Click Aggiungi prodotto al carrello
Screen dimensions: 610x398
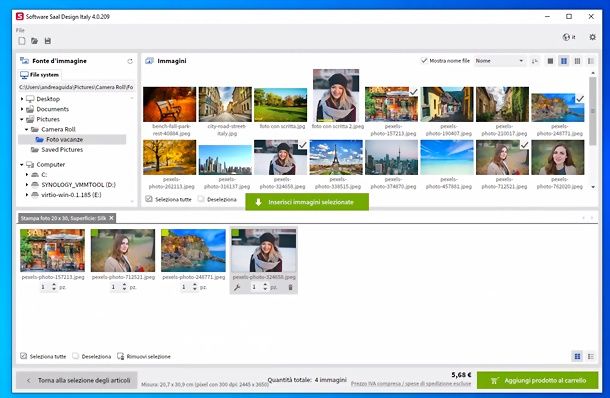pos(538,380)
